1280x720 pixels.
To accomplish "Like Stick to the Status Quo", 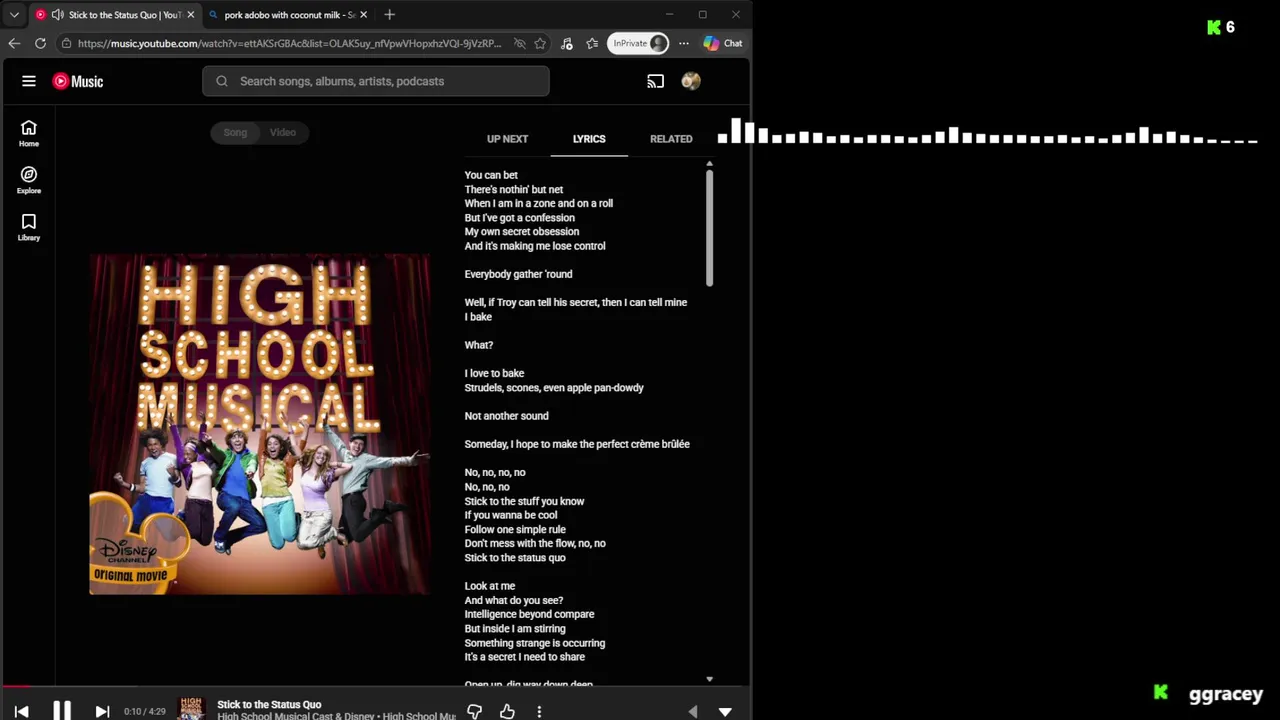I will pyautogui.click(x=507, y=711).
